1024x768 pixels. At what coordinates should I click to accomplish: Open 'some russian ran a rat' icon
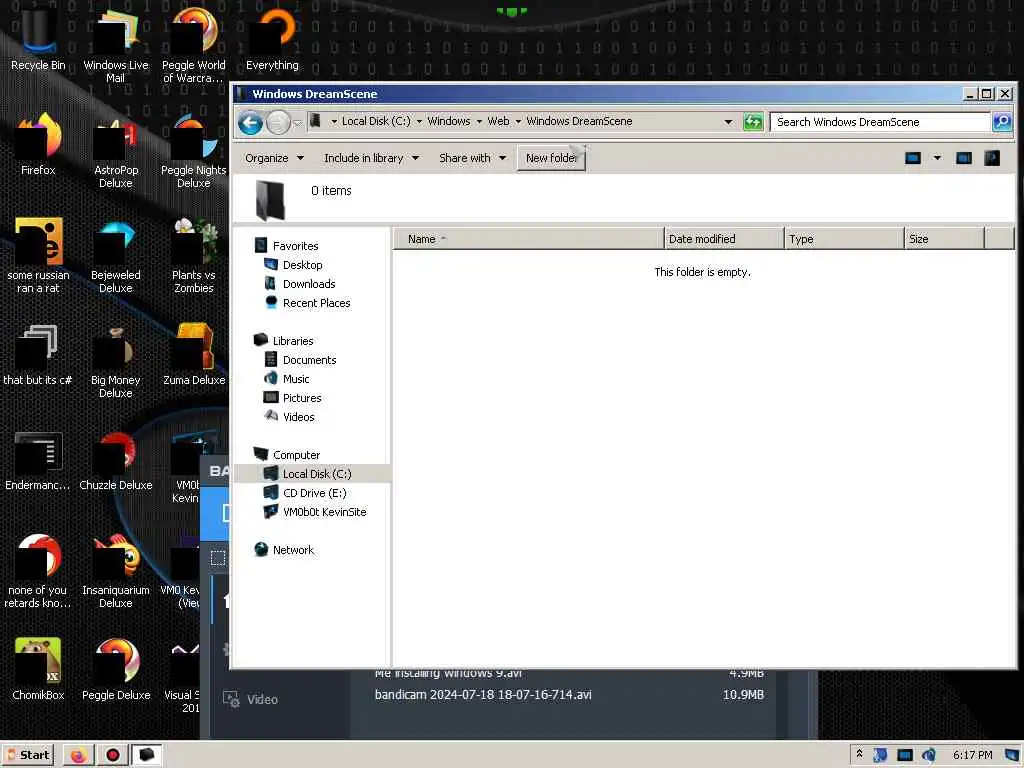tap(38, 255)
